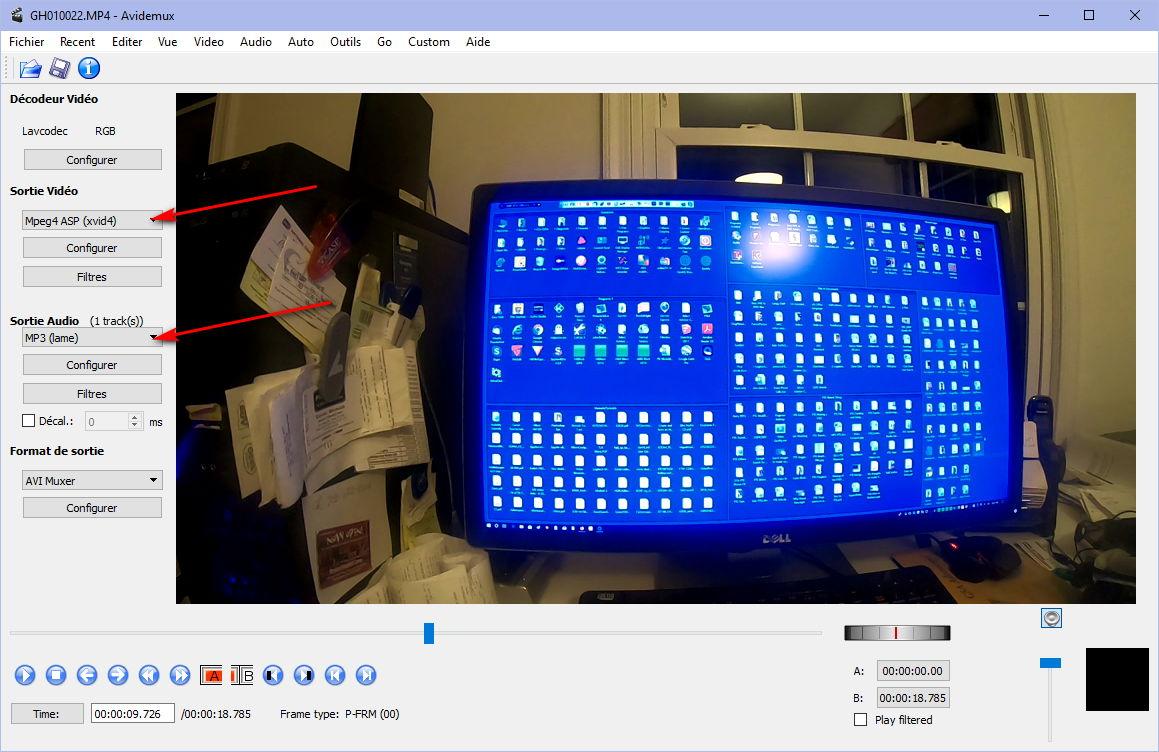Expand the Mpeg4 ASP (xvid4) video dropdown

[x=92, y=221]
